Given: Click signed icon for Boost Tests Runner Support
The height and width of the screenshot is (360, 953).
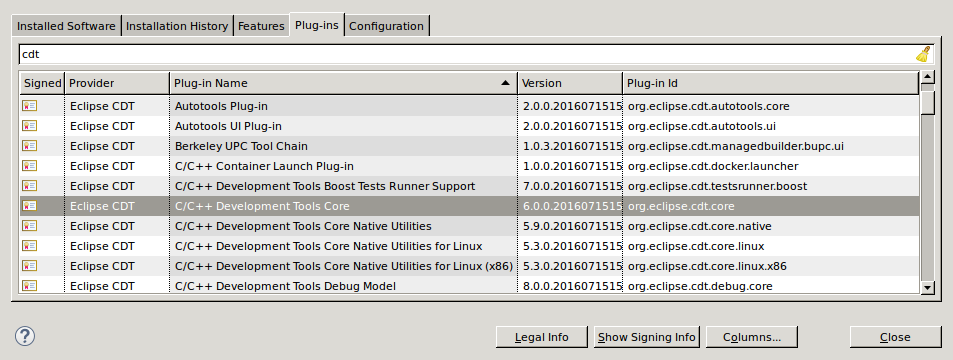Looking at the screenshot, I should coord(30,186).
